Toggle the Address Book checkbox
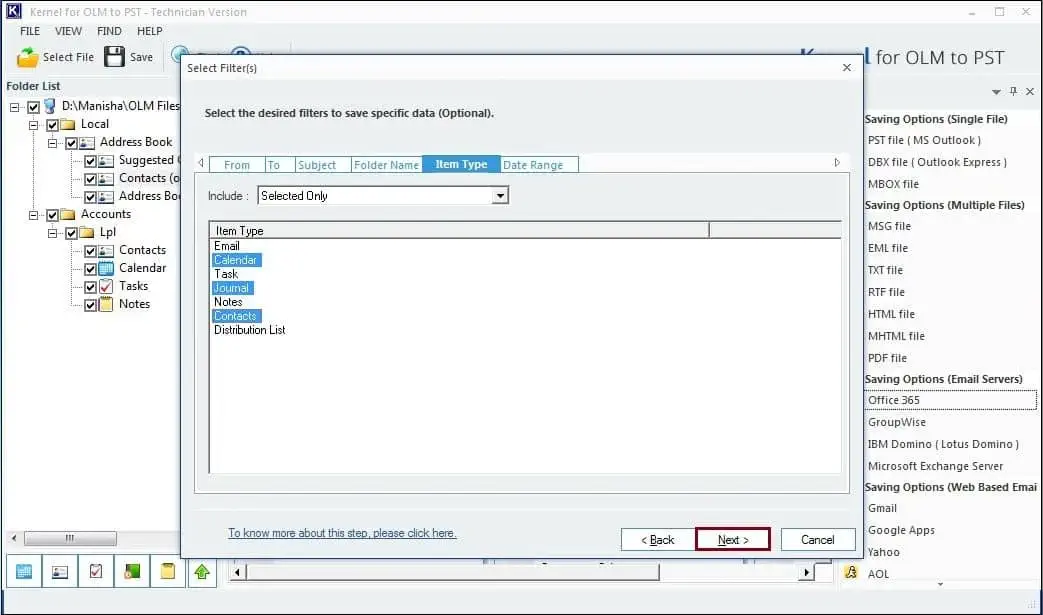The height and width of the screenshot is (615, 1043). 71,143
